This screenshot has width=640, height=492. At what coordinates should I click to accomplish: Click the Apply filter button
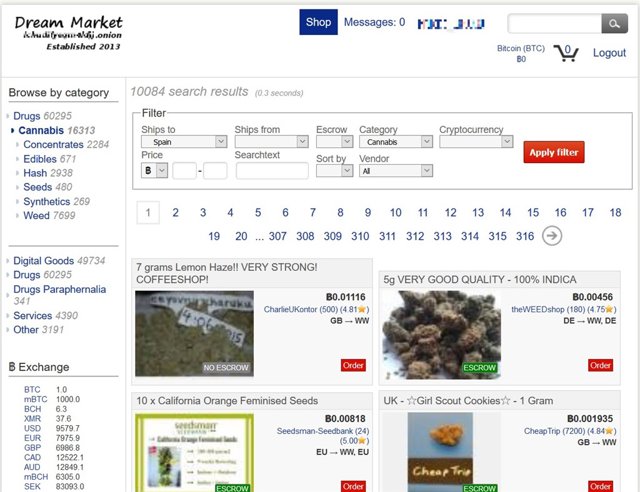tap(553, 152)
